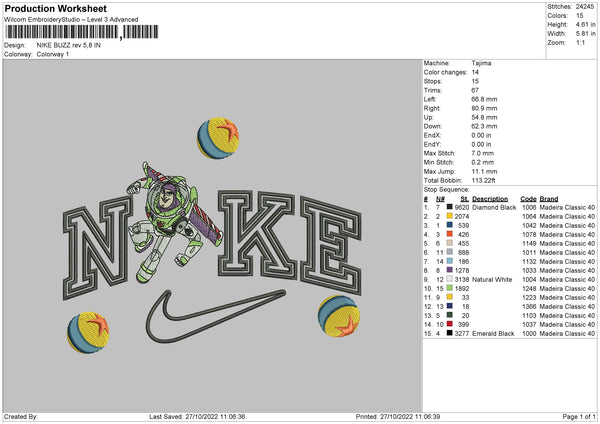Click the Up value '54.8 mm'

pyautogui.click(x=484, y=117)
